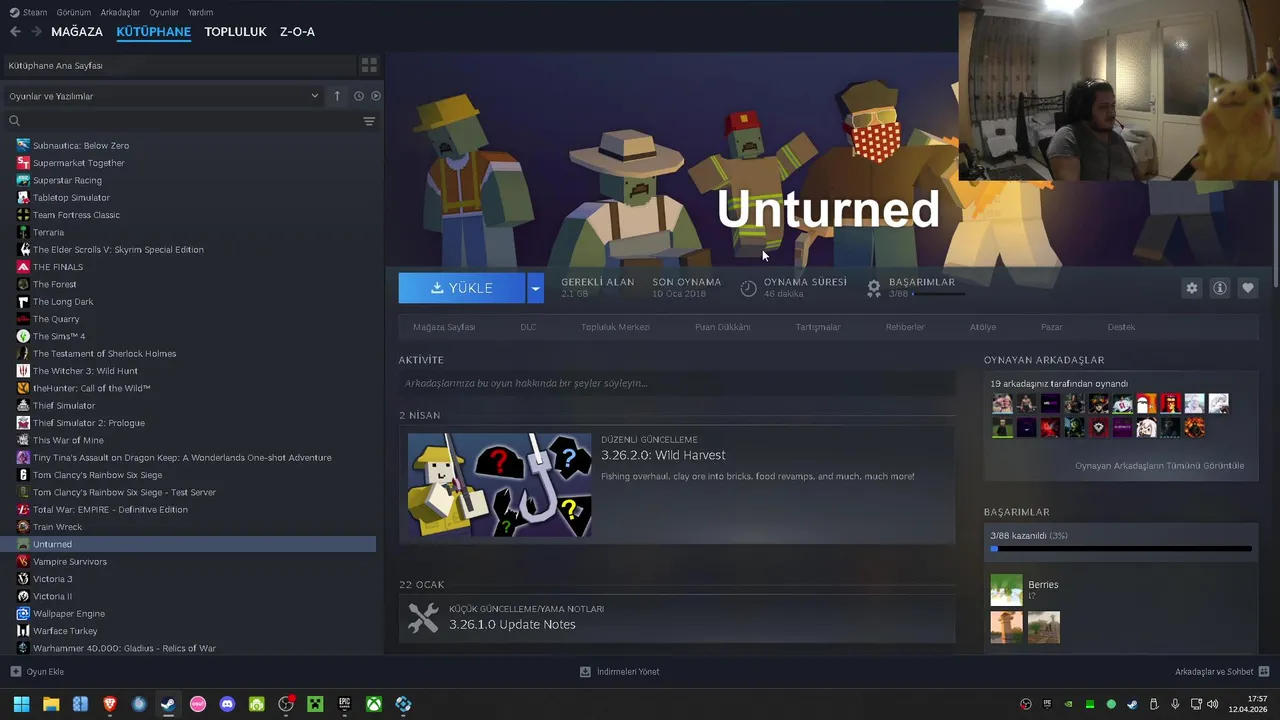The image size is (1280, 720).
Task: Open the Yardım menu
Action: pos(200,12)
